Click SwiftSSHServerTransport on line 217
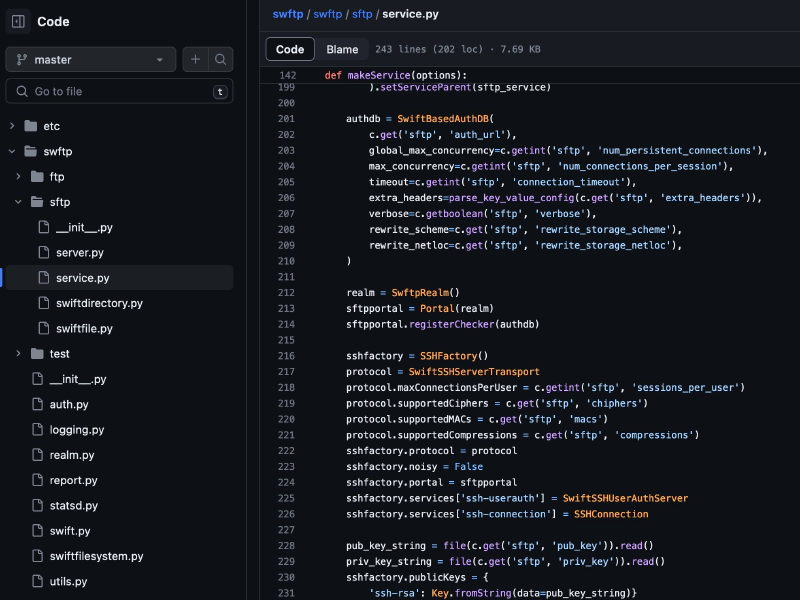The height and width of the screenshot is (600, 800). click(x=474, y=372)
